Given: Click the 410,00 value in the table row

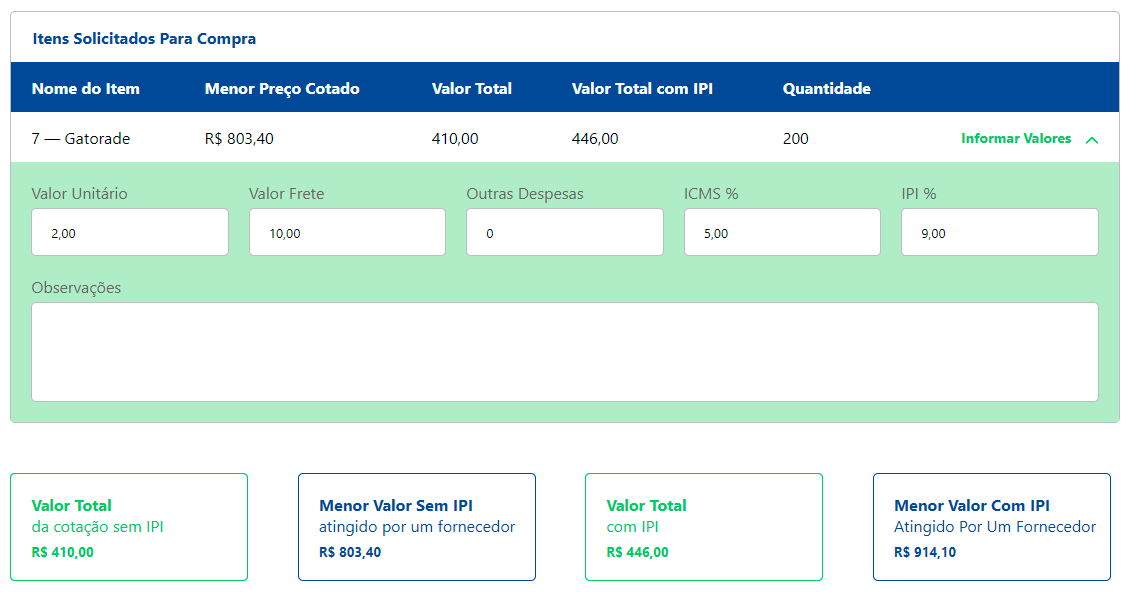Looking at the screenshot, I should click(x=455, y=138).
